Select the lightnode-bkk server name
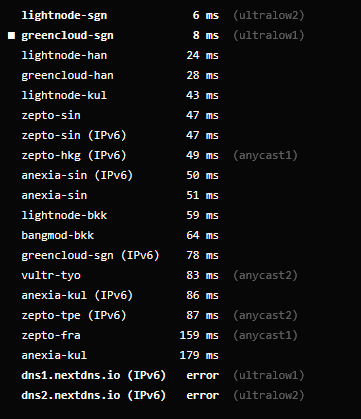361x419 pixels. click(x=64, y=215)
